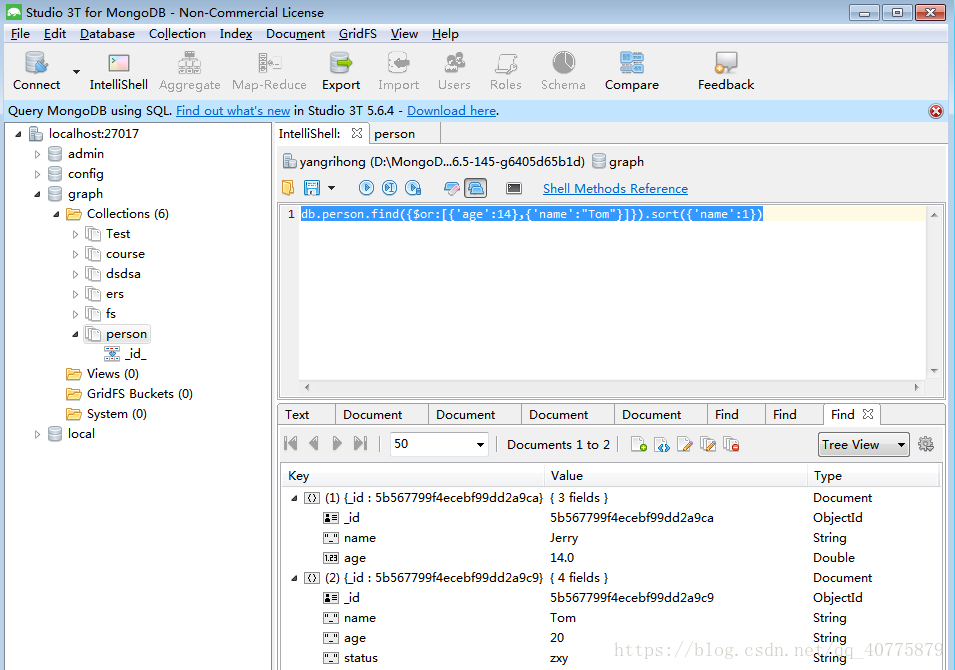
Task: Open the Roles toolbar icon
Action: pos(506,71)
